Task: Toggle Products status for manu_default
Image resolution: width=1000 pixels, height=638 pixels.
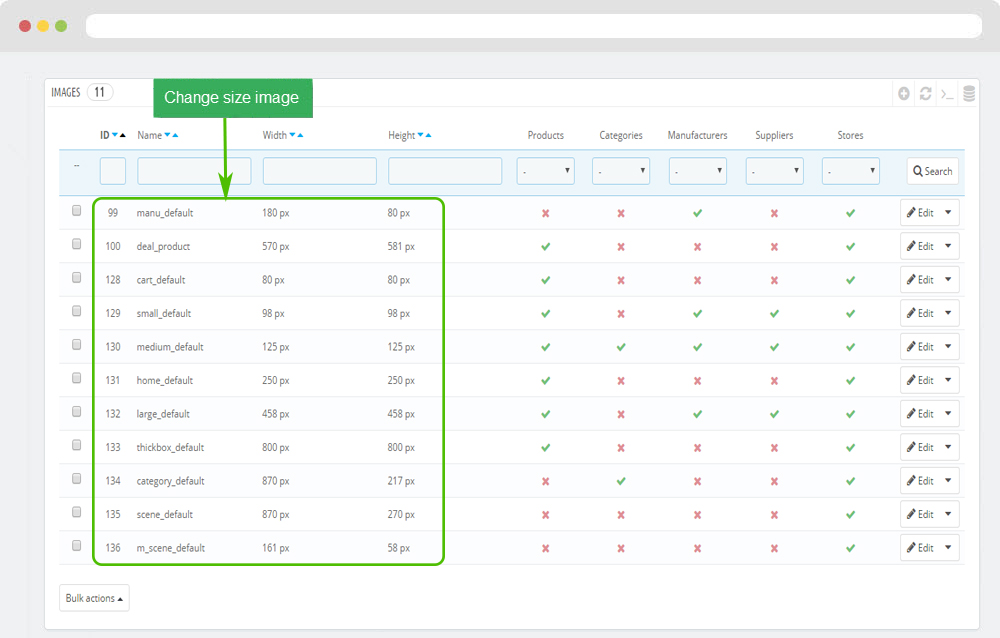Action: coord(545,213)
